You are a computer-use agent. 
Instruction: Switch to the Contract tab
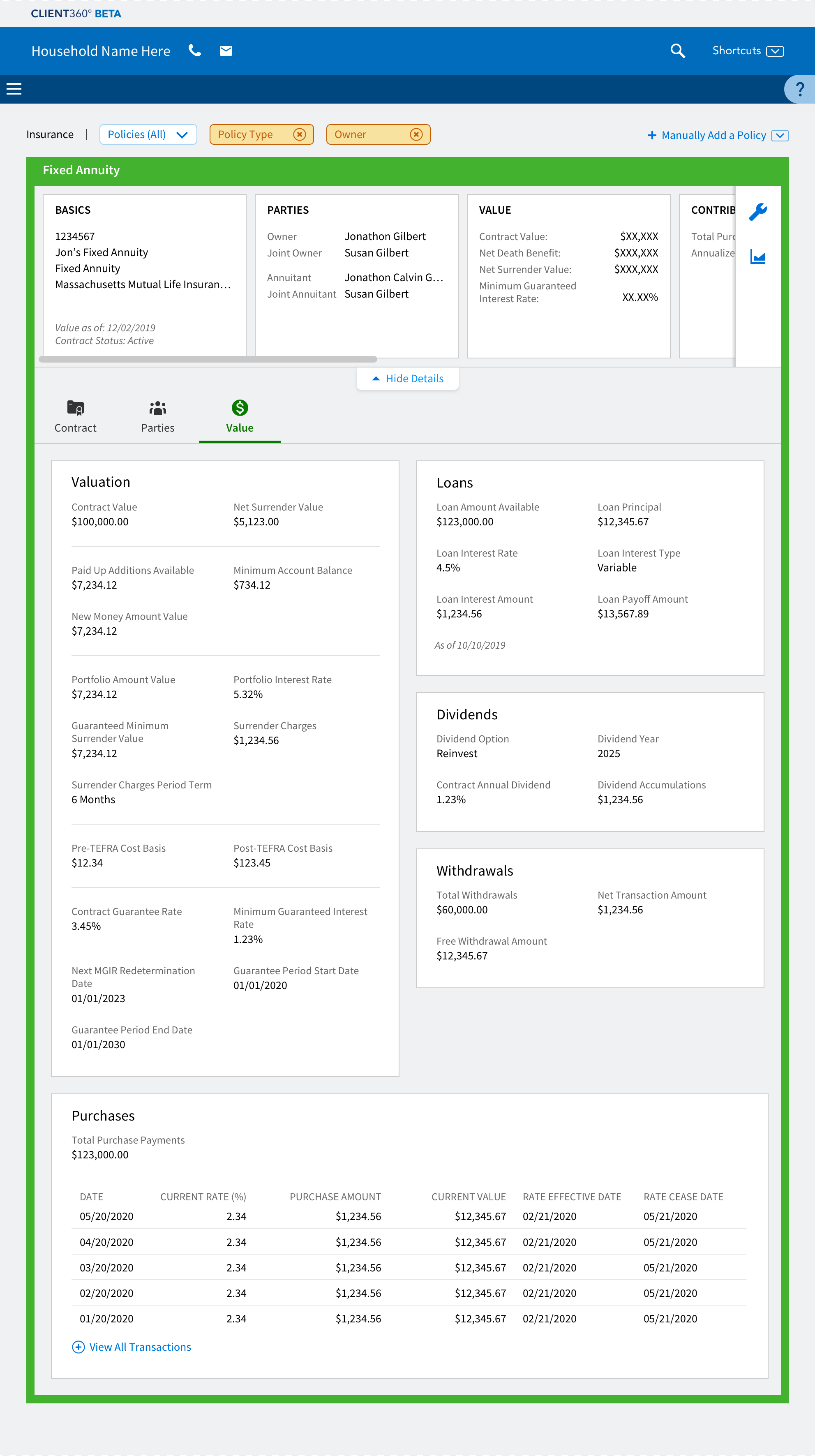[75, 417]
